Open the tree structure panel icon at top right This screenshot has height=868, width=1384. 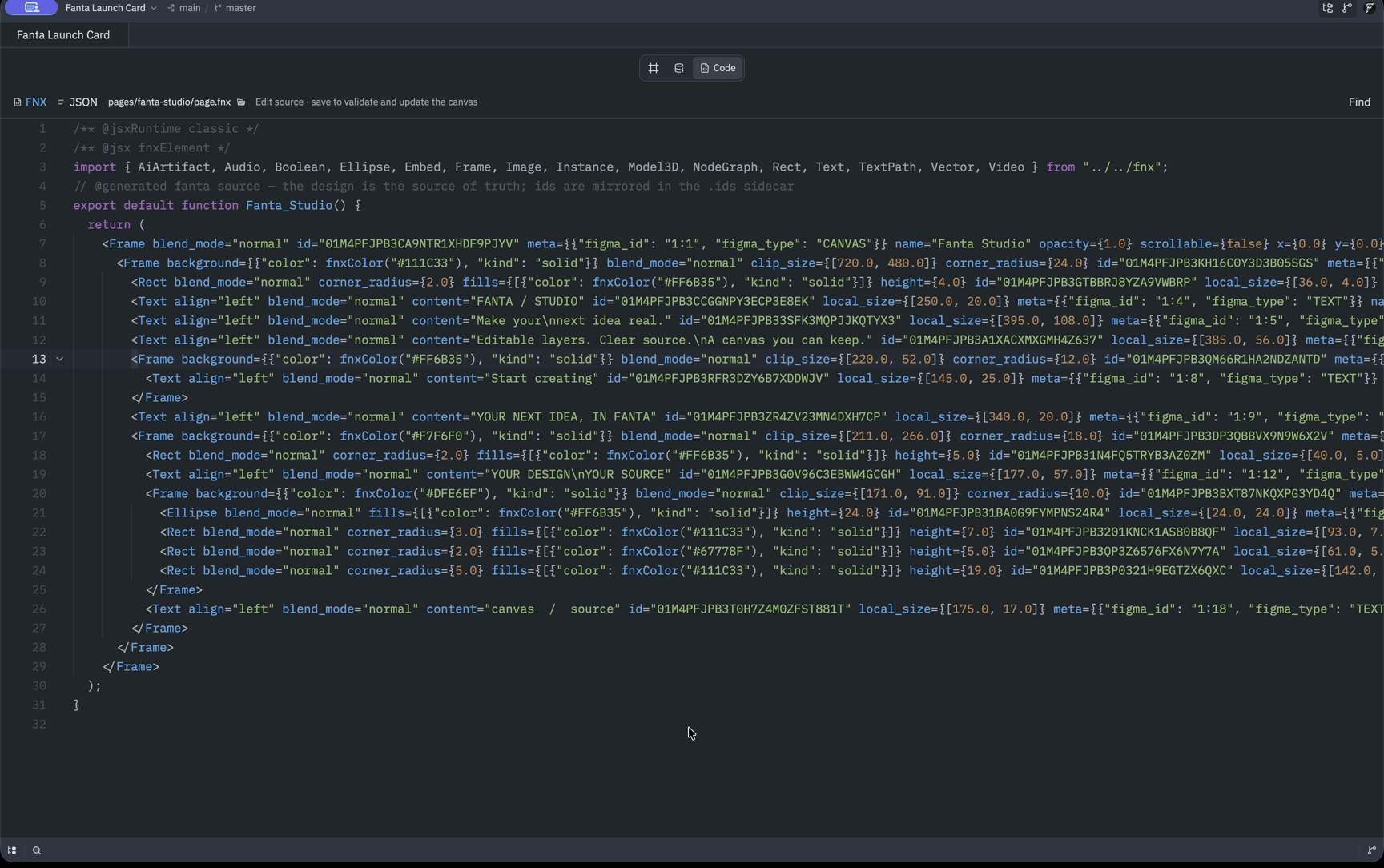click(1327, 8)
